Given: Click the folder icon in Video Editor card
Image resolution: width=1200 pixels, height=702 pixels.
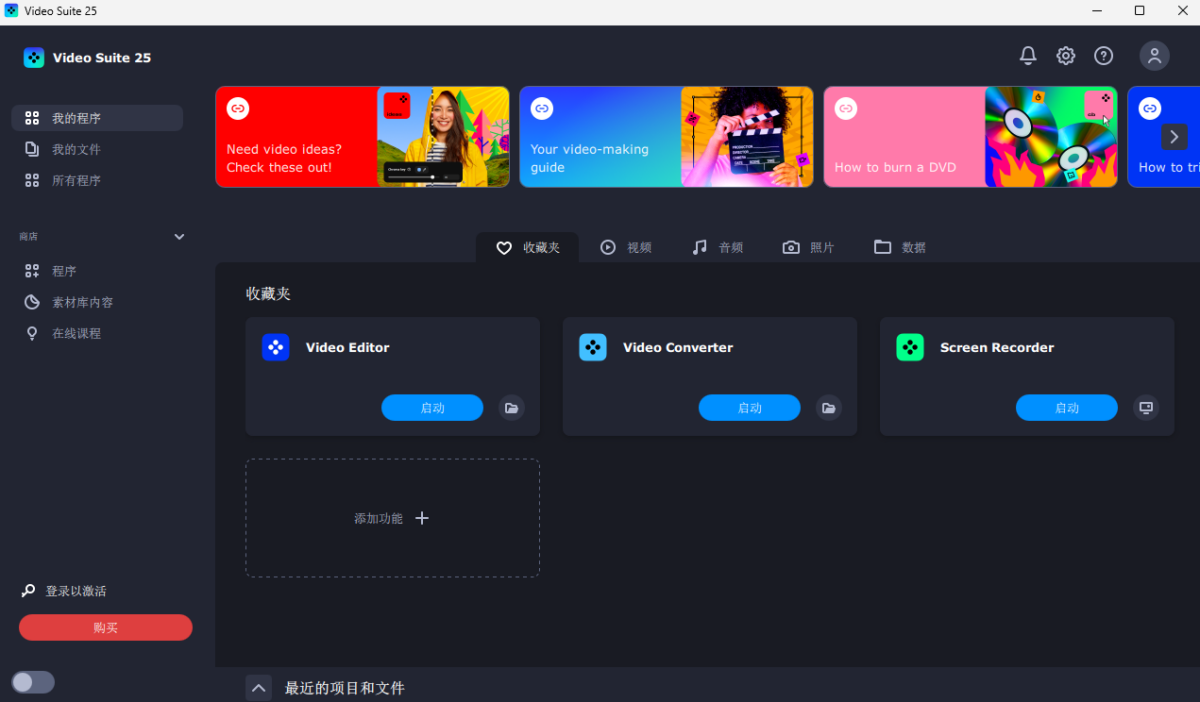Looking at the screenshot, I should tap(512, 408).
